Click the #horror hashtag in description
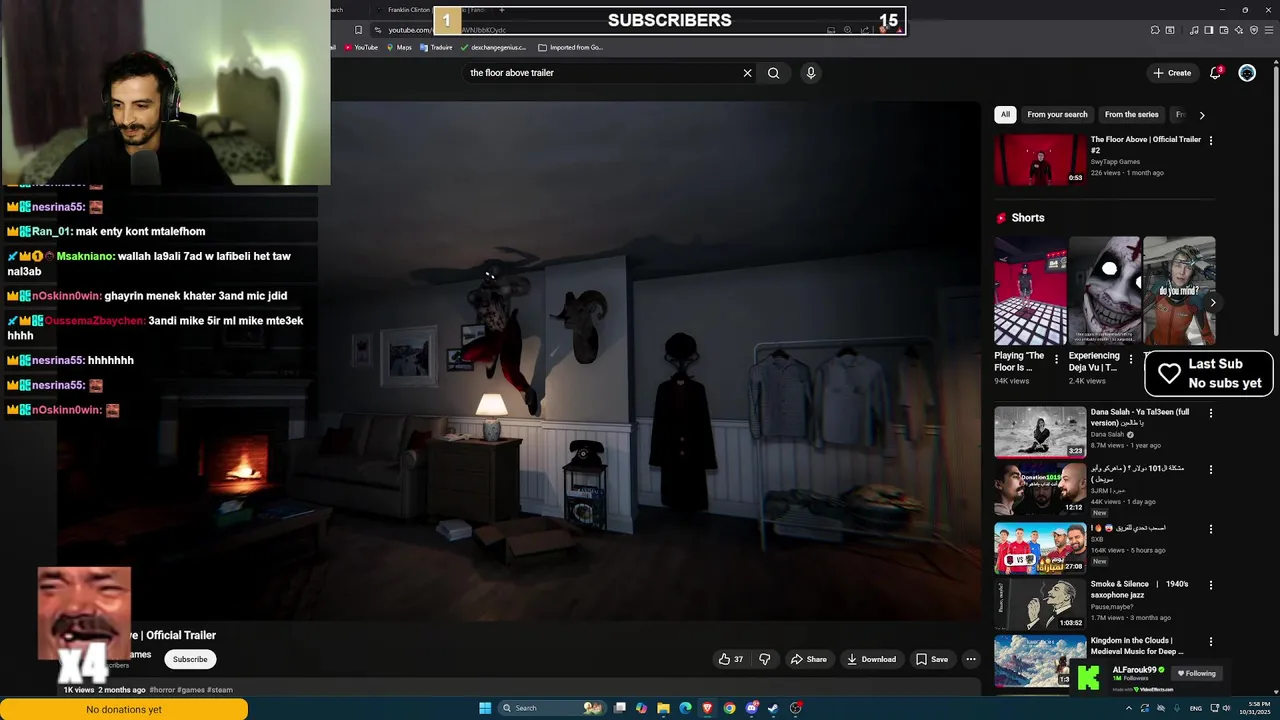 pos(162,690)
